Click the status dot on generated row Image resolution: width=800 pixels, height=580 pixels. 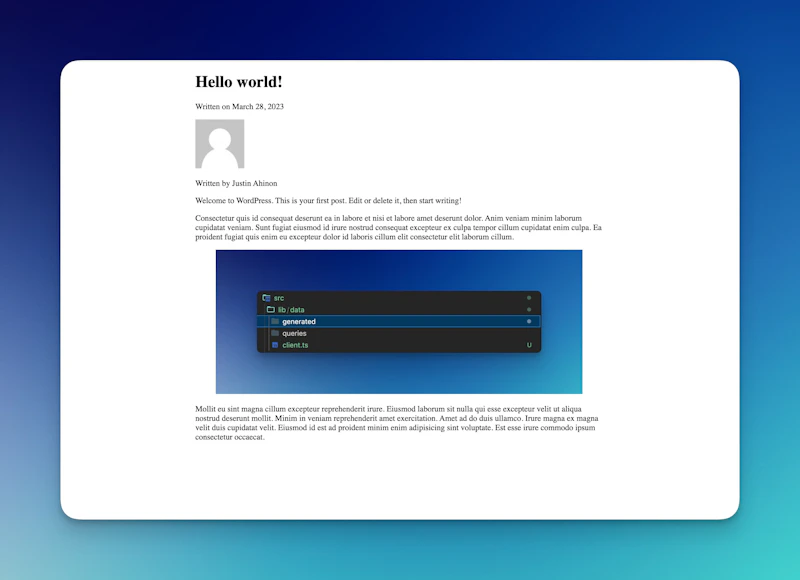point(529,321)
